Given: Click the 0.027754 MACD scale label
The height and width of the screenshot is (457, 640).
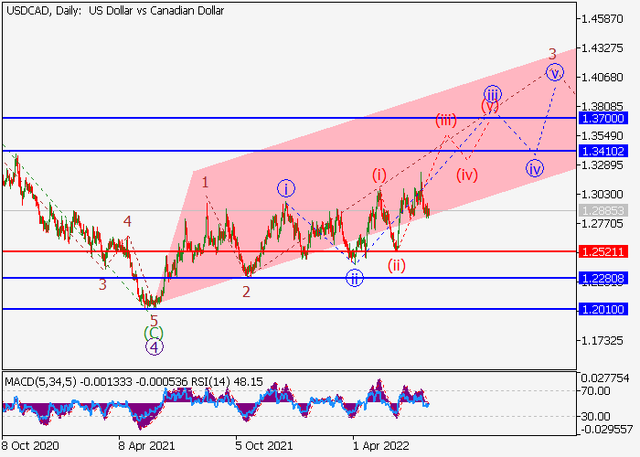Looking at the screenshot, I should pyautogui.click(x=605, y=379).
